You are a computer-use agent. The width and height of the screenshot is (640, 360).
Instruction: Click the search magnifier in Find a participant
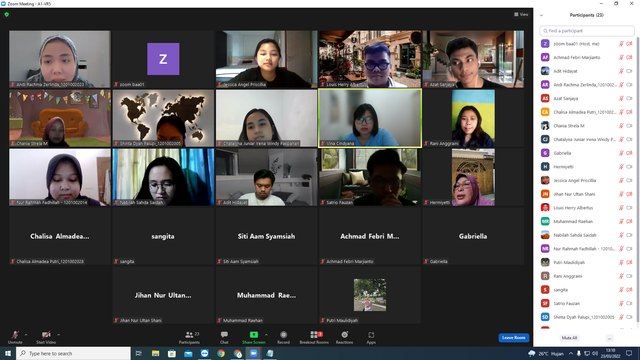pos(545,31)
